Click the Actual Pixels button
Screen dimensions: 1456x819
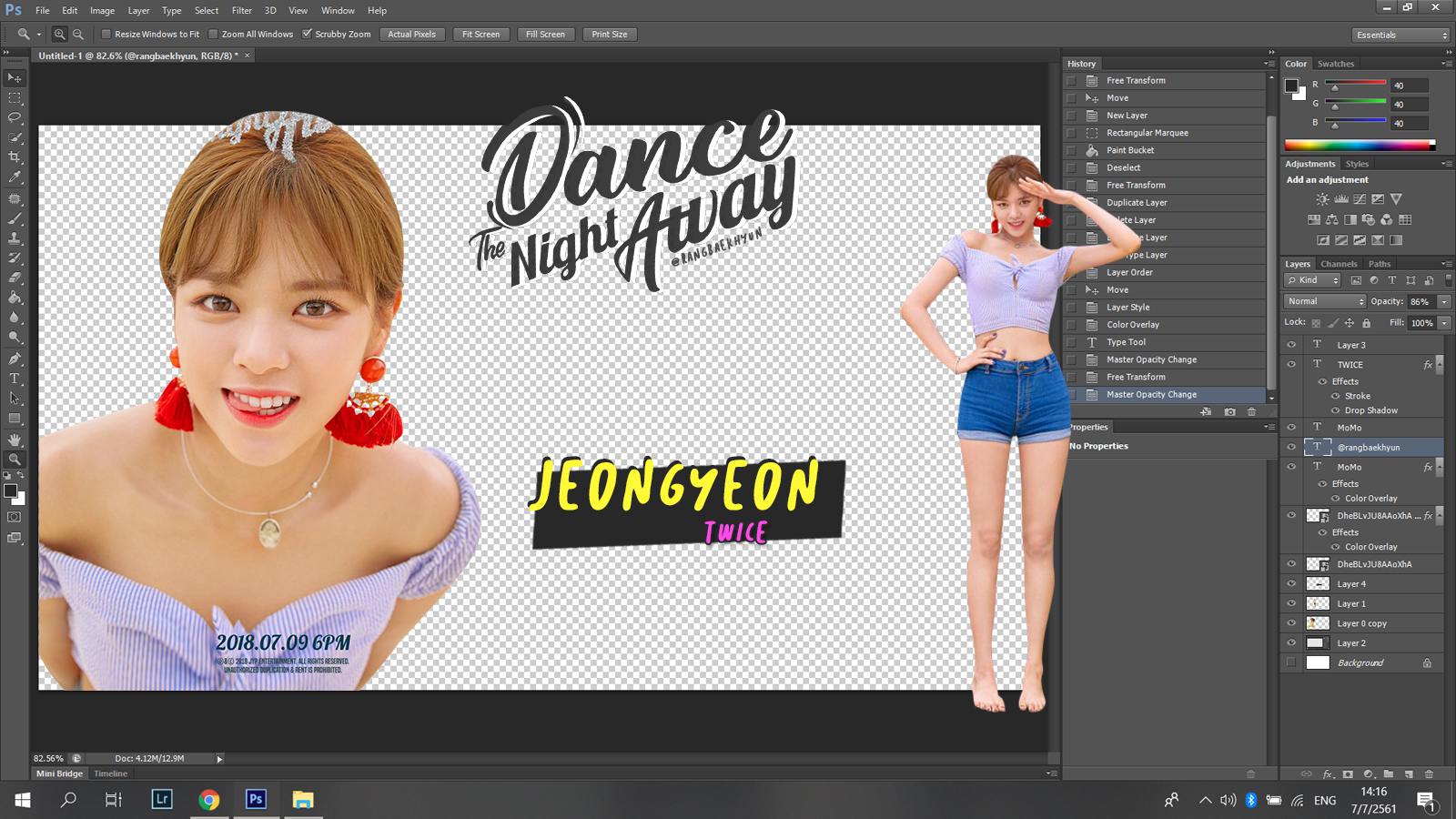[411, 34]
